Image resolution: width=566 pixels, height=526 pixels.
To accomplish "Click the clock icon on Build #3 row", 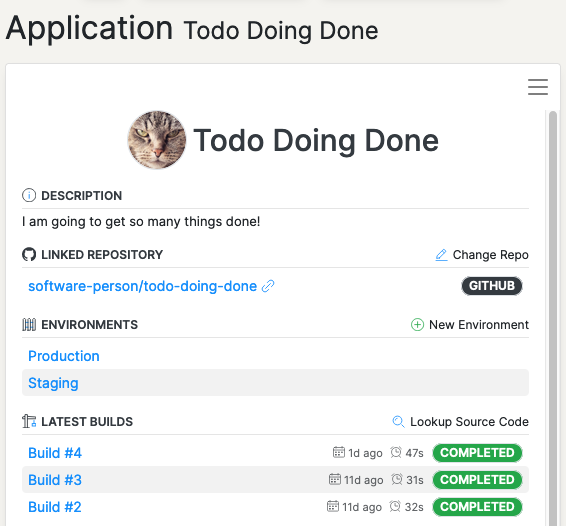I will point(397,479).
